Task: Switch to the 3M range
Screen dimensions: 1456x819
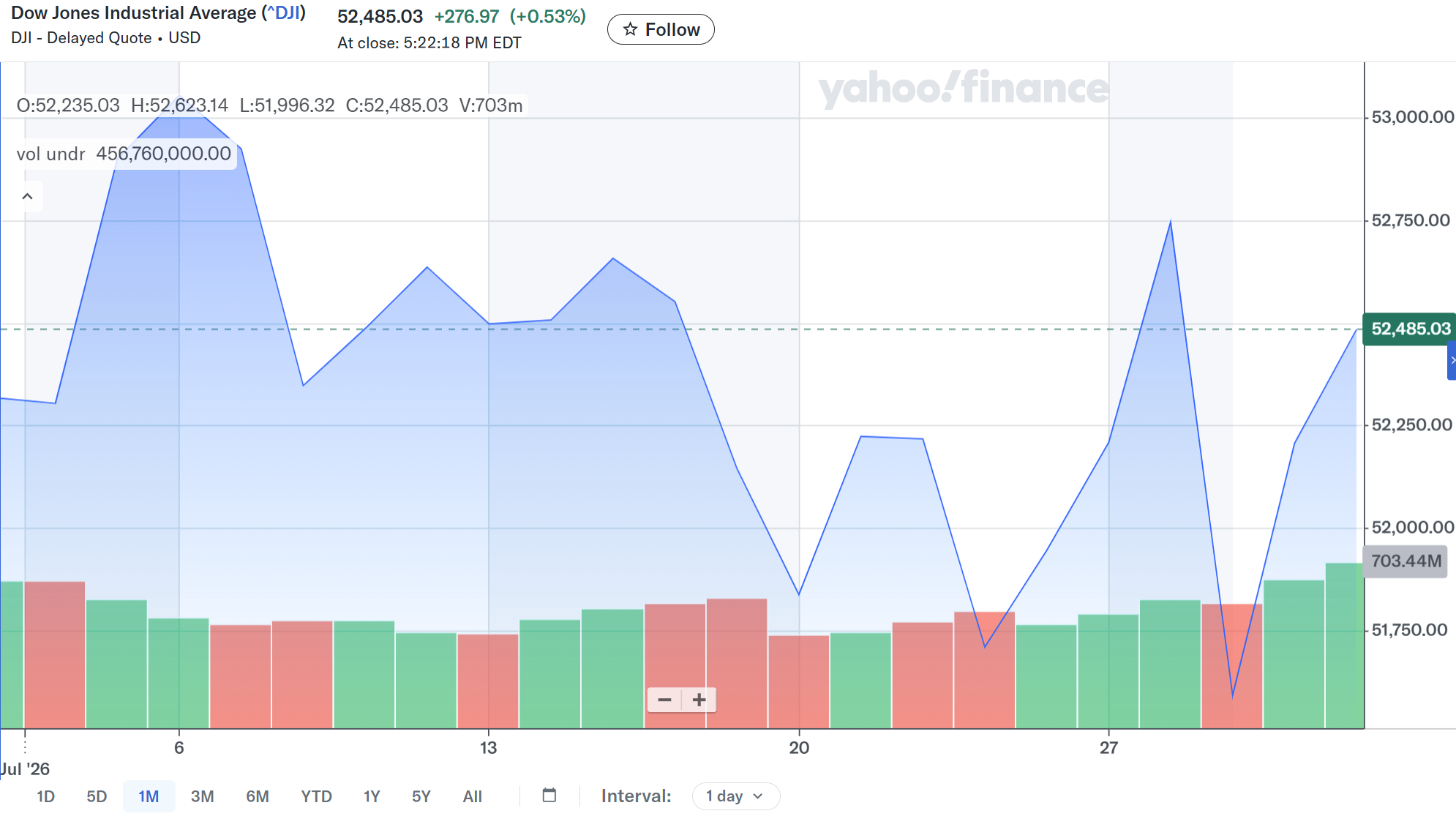Action: [x=202, y=796]
